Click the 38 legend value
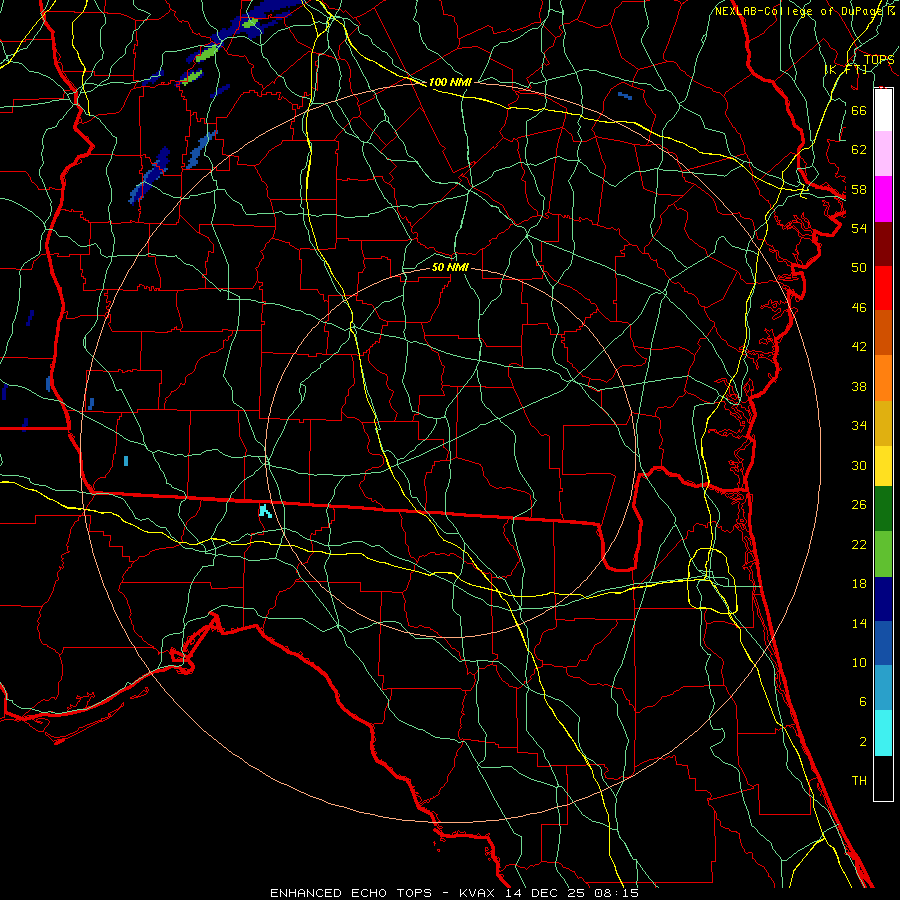The height and width of the screenshot is (900, 900). click(859, 386)
